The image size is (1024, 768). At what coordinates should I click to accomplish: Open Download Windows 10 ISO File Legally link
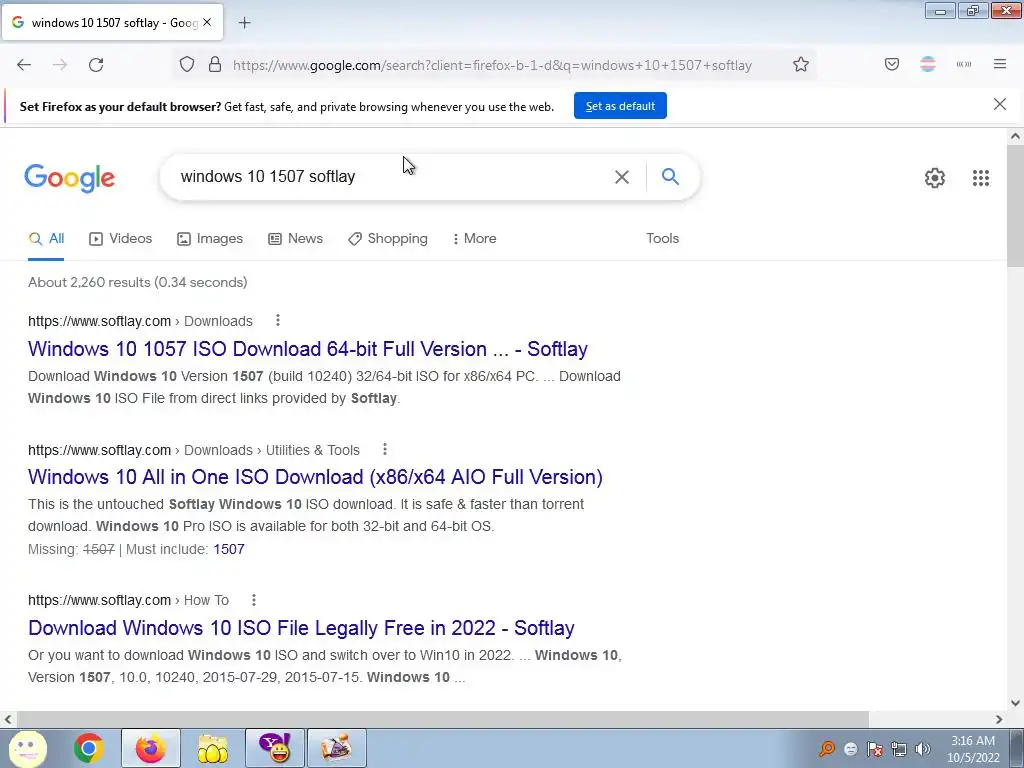click(x=301, y=628)
